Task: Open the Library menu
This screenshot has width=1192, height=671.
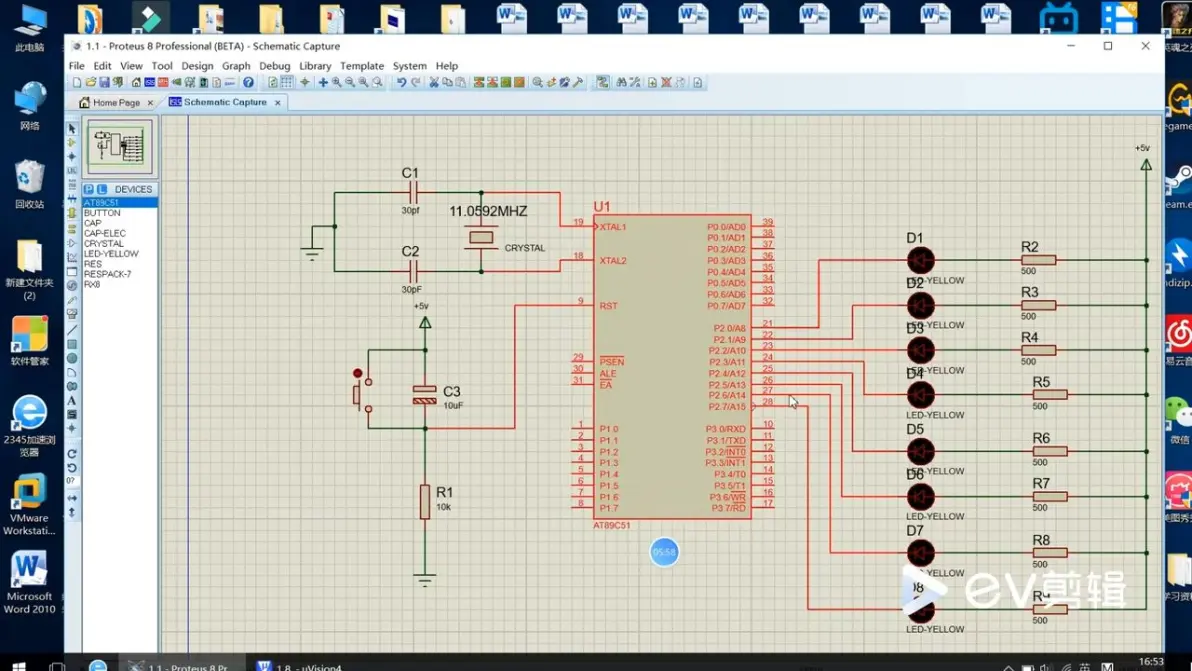Action: 315,66
